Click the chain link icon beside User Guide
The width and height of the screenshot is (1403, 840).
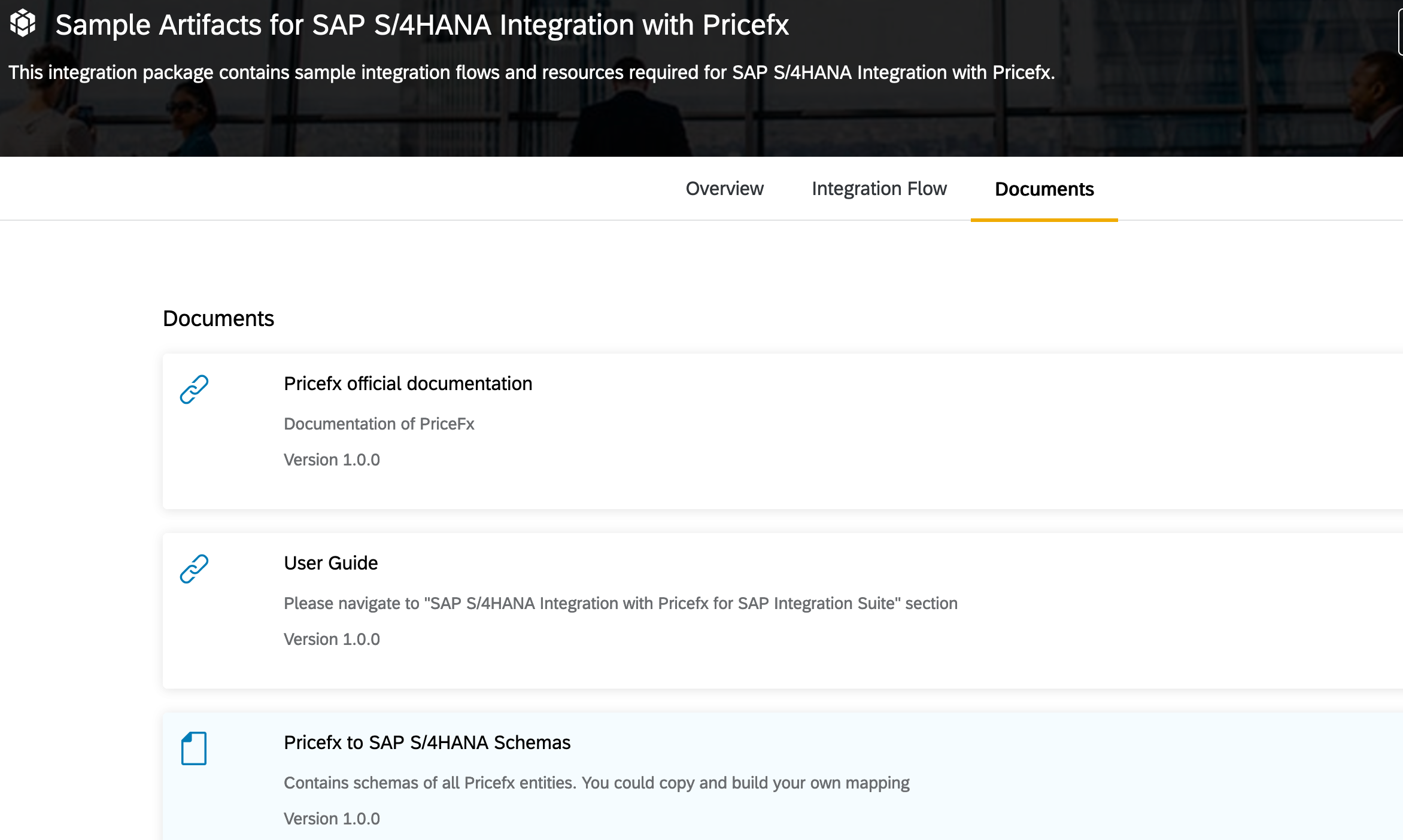coord(194,569)
